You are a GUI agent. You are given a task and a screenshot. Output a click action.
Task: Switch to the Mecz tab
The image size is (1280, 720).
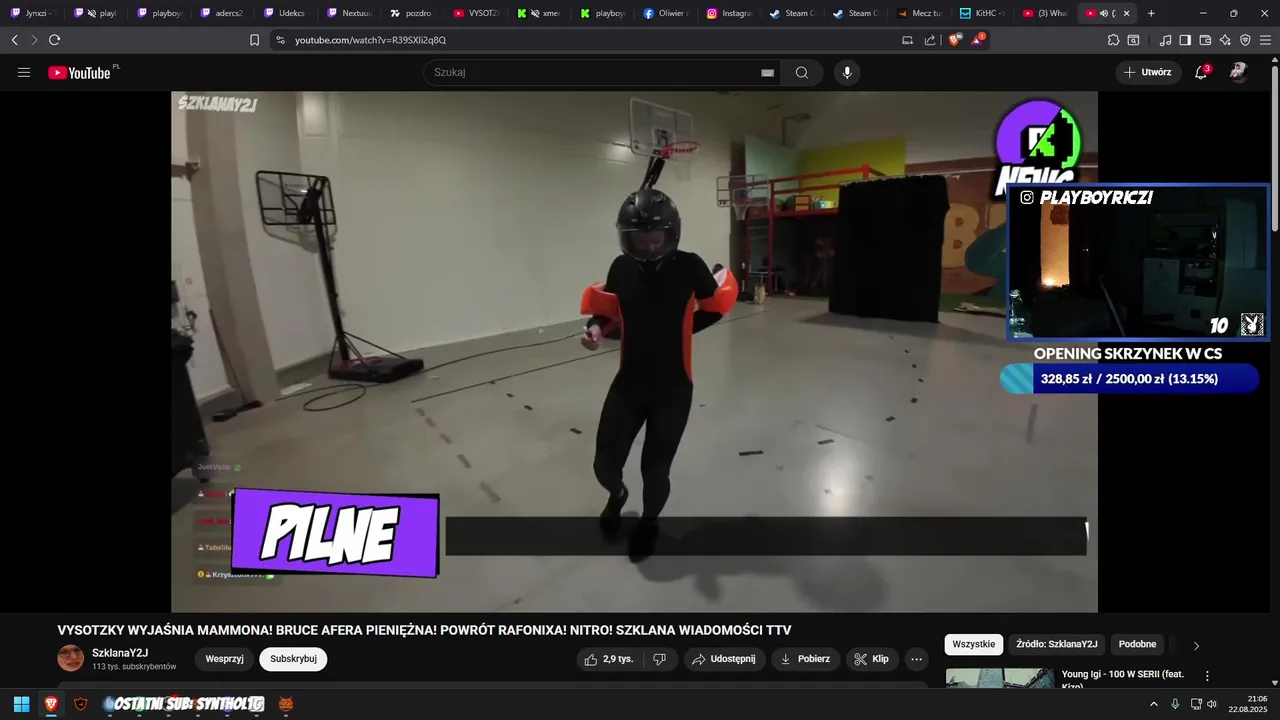(x=918, y=13)
